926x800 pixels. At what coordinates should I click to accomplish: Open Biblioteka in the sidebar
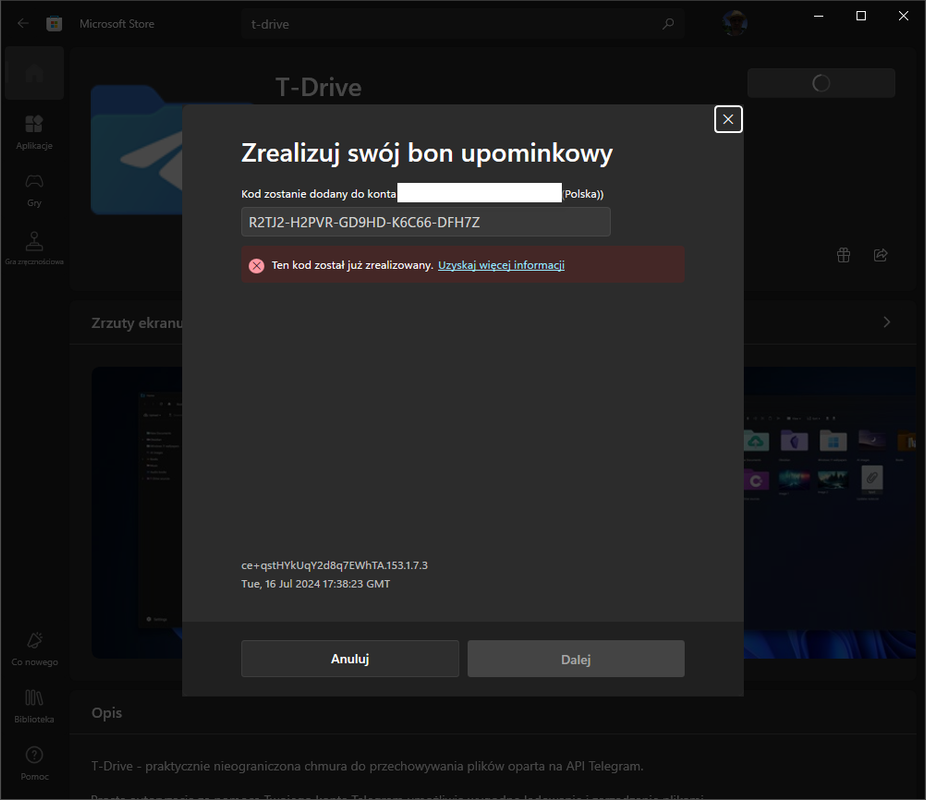(34, 706)
